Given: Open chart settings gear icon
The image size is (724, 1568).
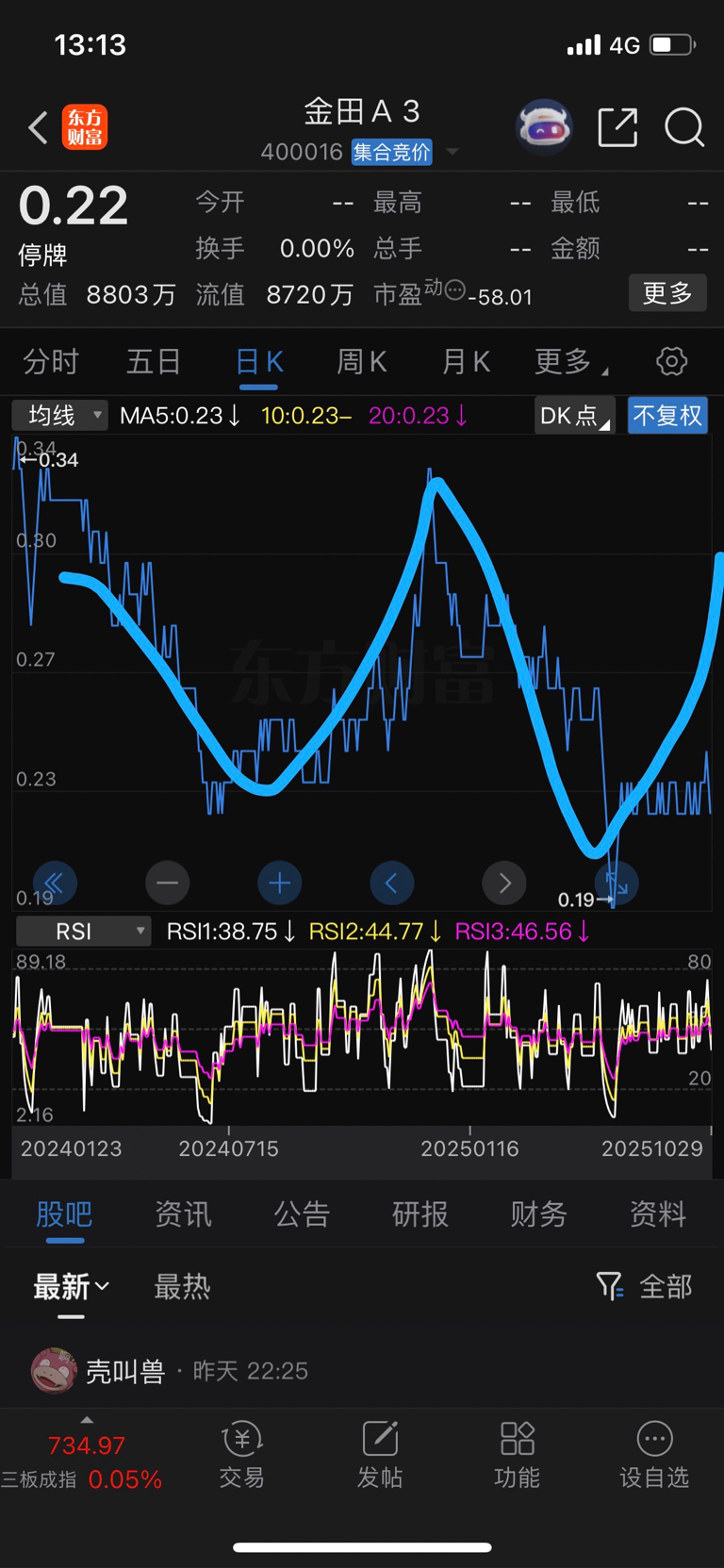Looking at the screenshot, I should [671, 361].
